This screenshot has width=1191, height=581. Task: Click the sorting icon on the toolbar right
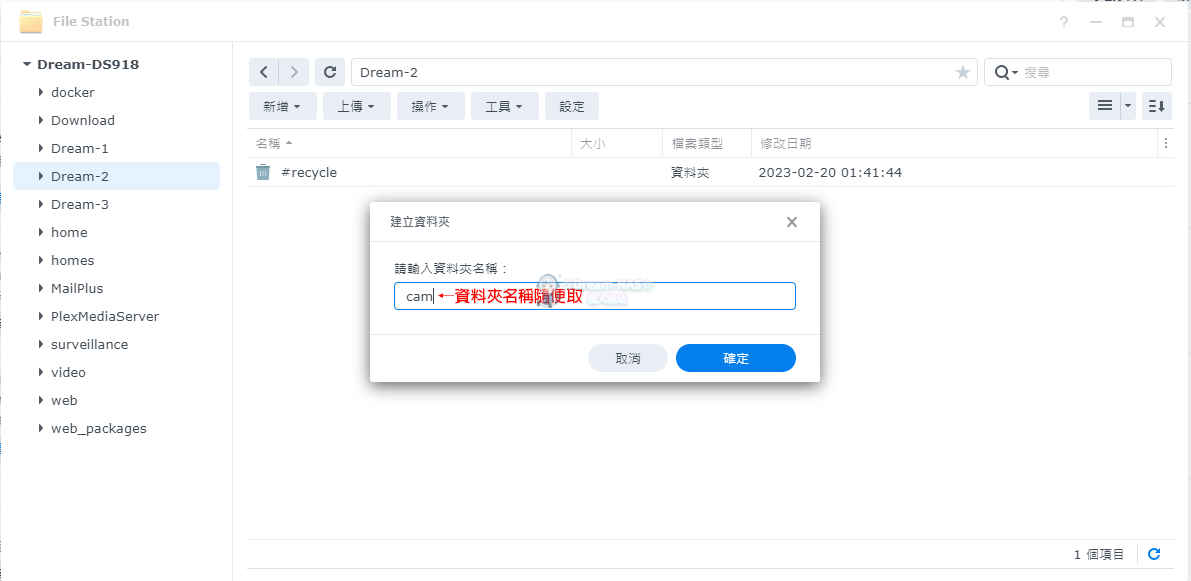pyautogui.click(x=1156, y=105)
